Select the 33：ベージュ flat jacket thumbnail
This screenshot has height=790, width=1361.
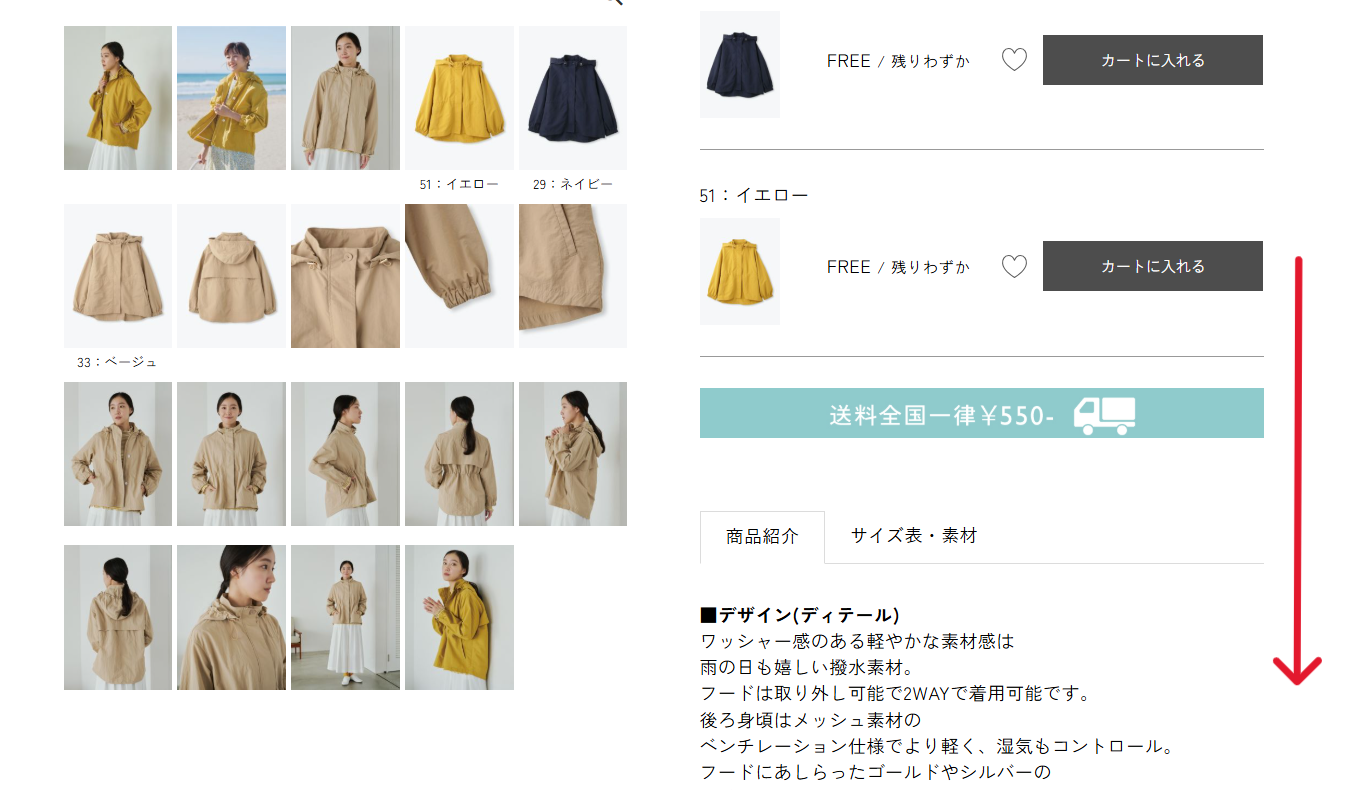(x=118, y=276)
